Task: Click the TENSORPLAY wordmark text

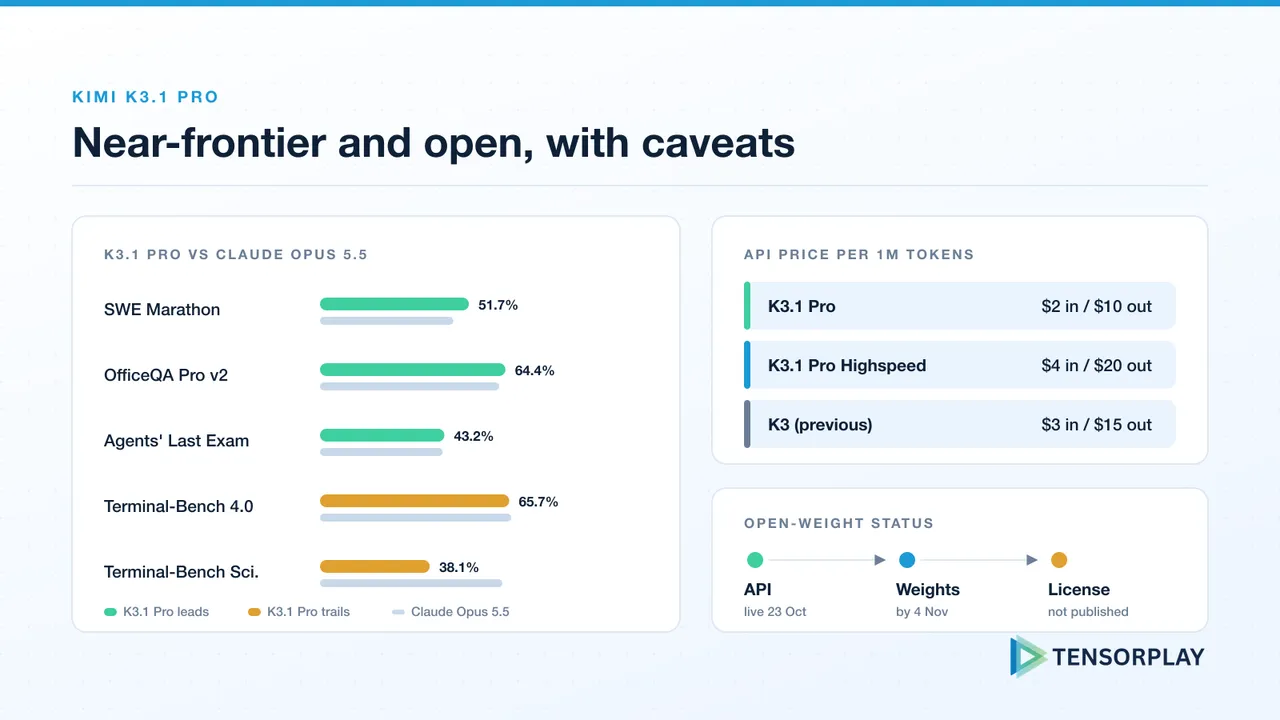Action: [x=1129, y=657]
